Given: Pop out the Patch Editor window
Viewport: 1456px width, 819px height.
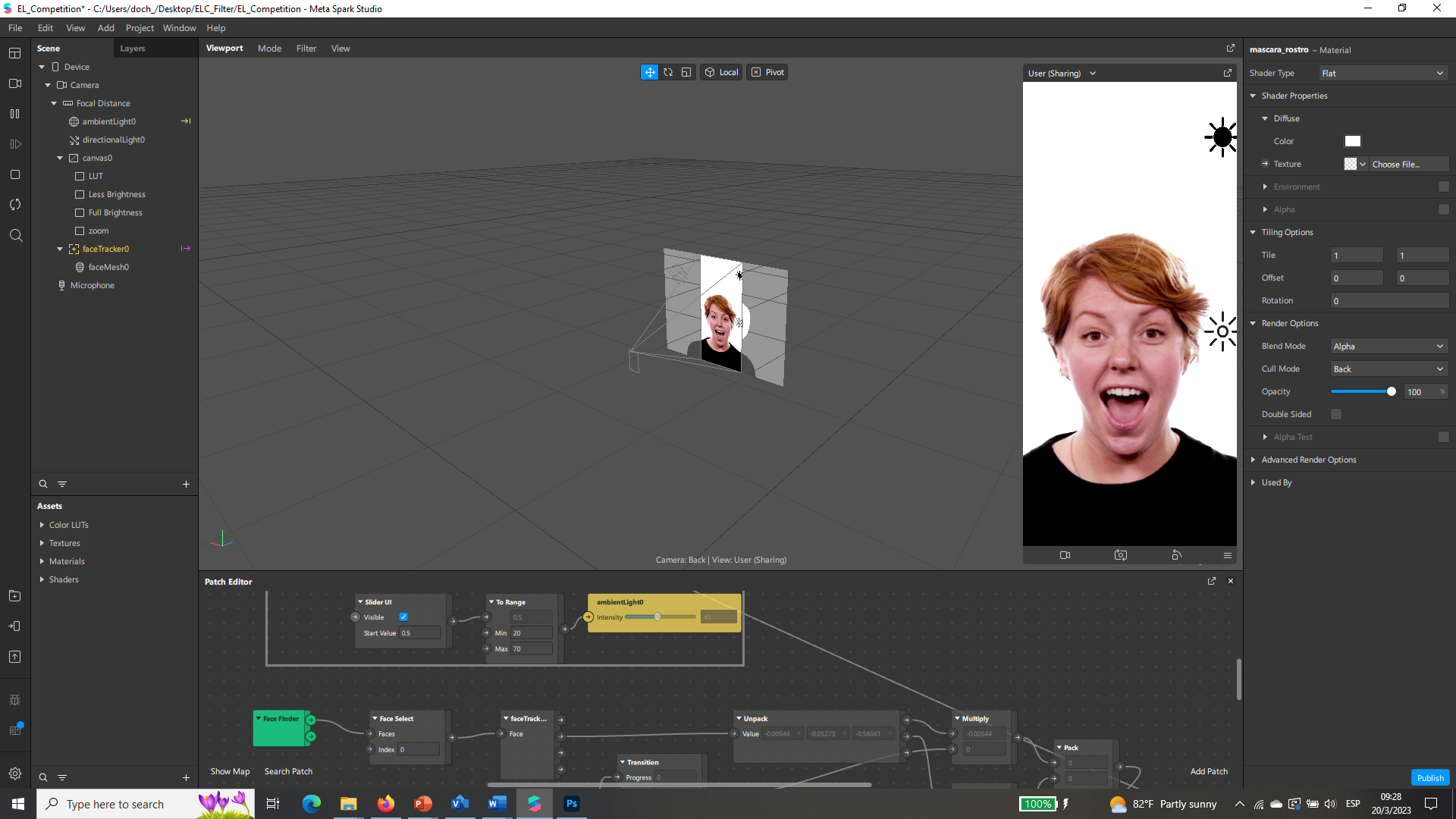Looking at the screenshot, I should point(1212,581).
